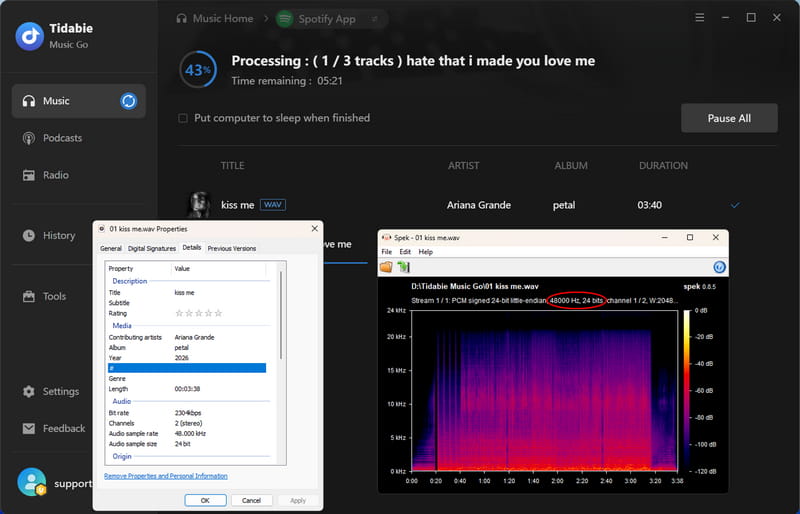Click the Properties dialog scrollbar

281,316
